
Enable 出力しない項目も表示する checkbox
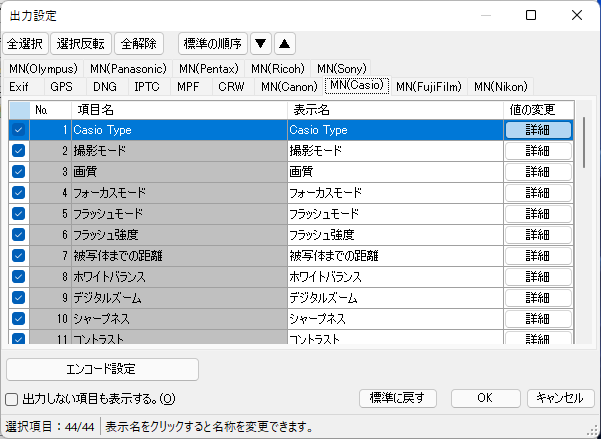coord(12,399)
